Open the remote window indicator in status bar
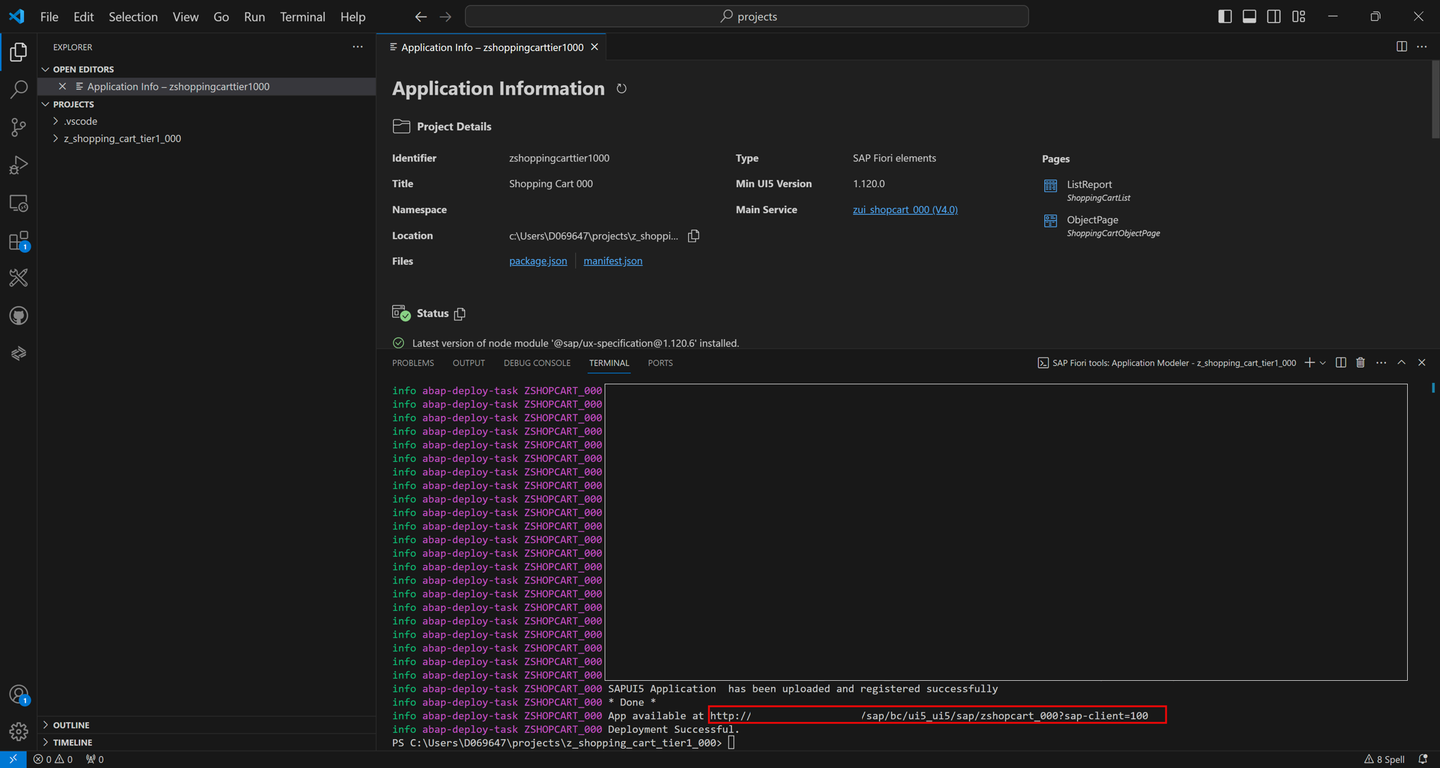 coord(12,760)
